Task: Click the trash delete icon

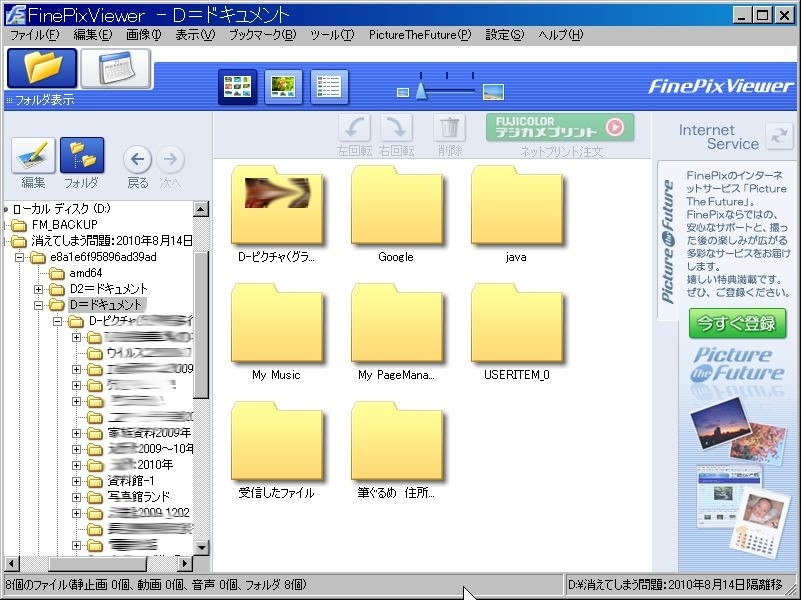Action: point(450,128)
